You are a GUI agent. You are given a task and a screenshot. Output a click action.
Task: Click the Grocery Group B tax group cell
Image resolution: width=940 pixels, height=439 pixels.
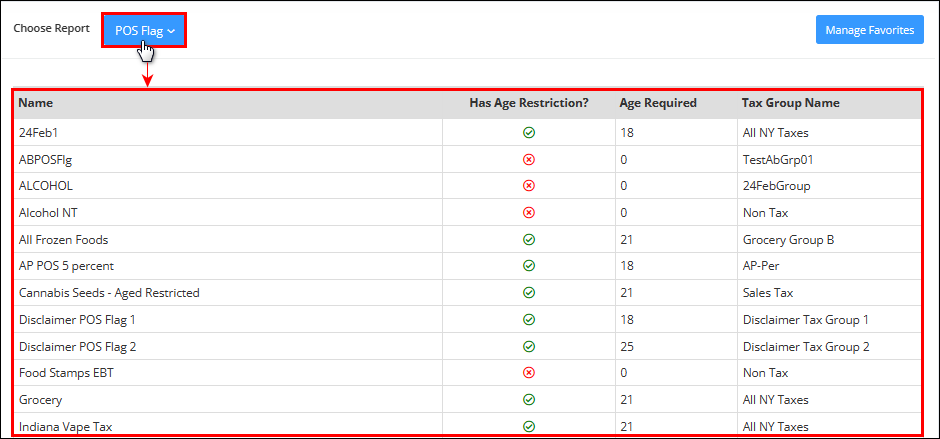[x=788, y=240]
